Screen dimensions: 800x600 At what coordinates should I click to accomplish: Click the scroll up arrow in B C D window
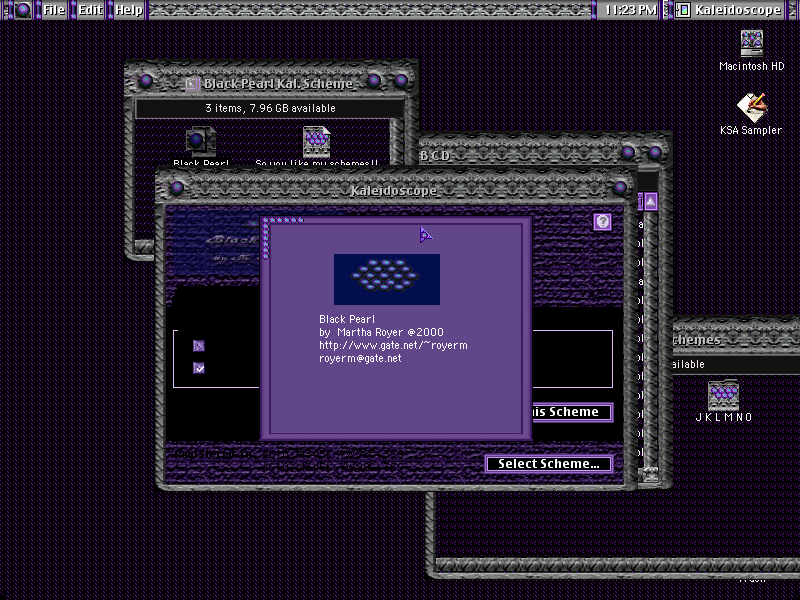[x=651, y=202]
